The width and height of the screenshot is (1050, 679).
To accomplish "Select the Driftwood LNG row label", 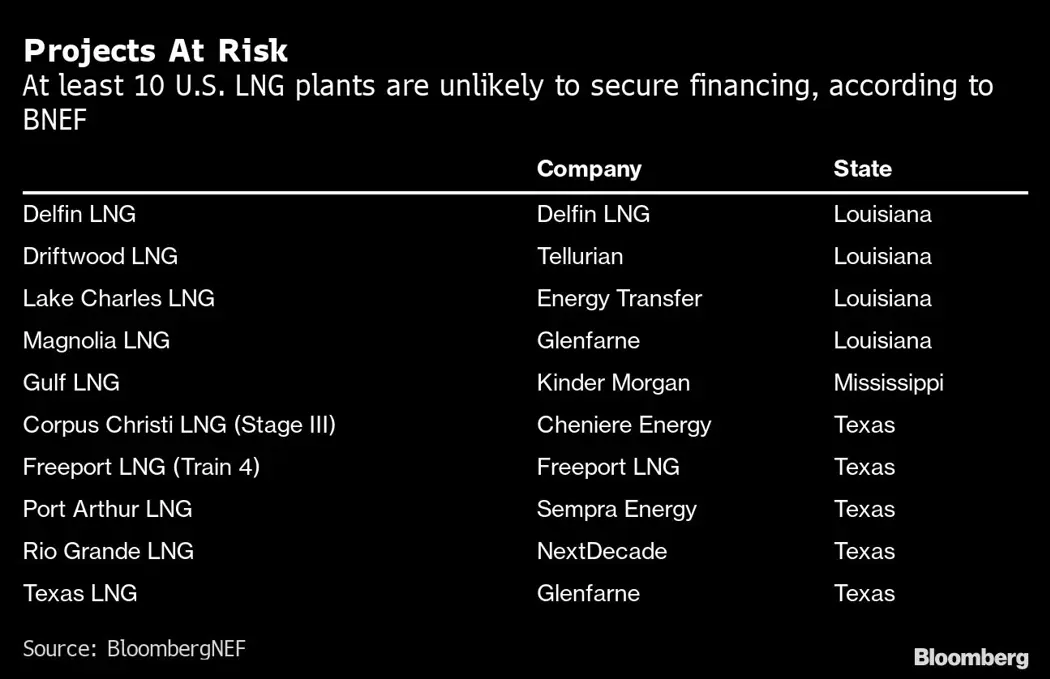I will point(100,256).
